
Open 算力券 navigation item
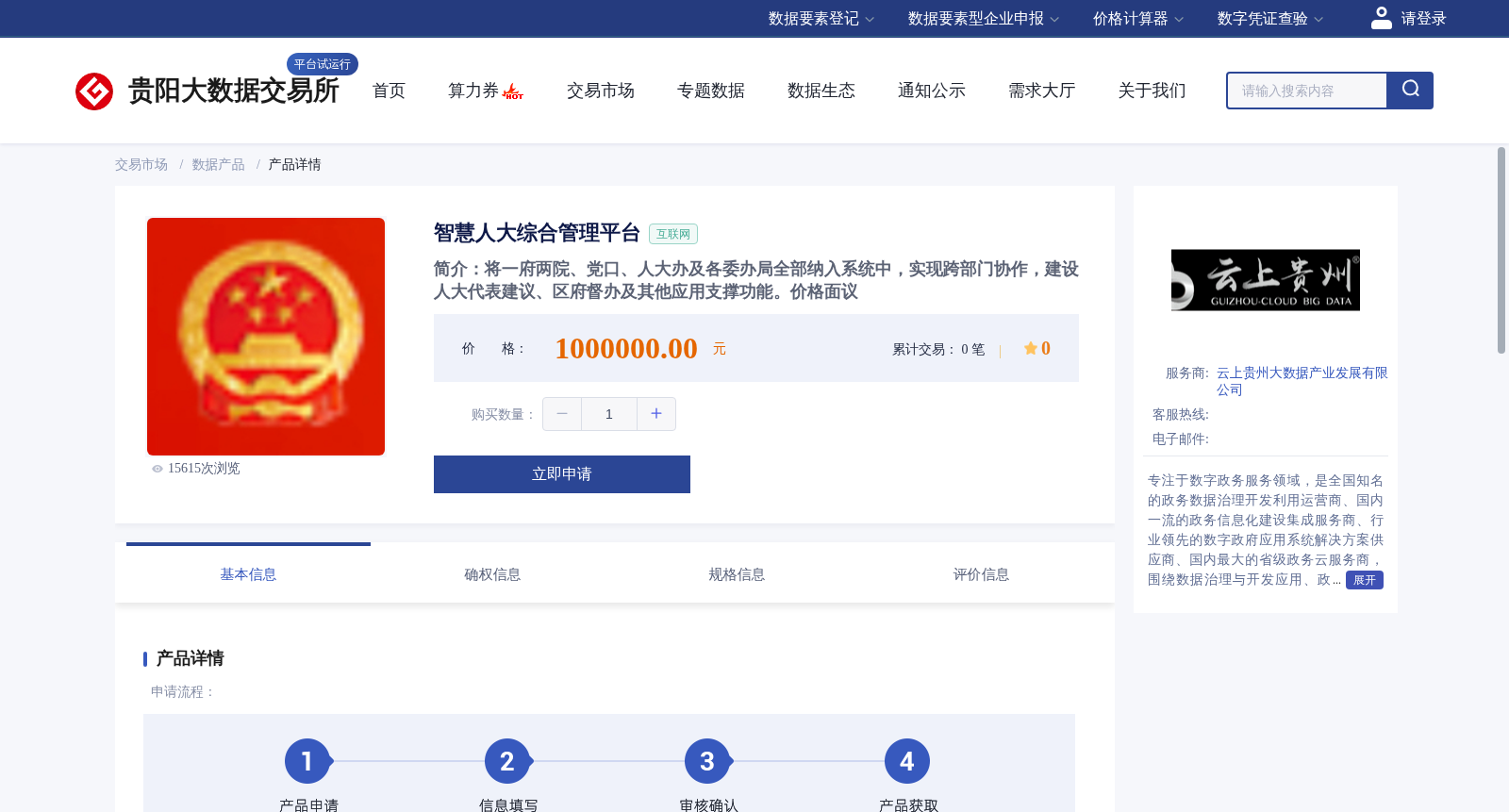pyautogui.click(x=473, y=91)
